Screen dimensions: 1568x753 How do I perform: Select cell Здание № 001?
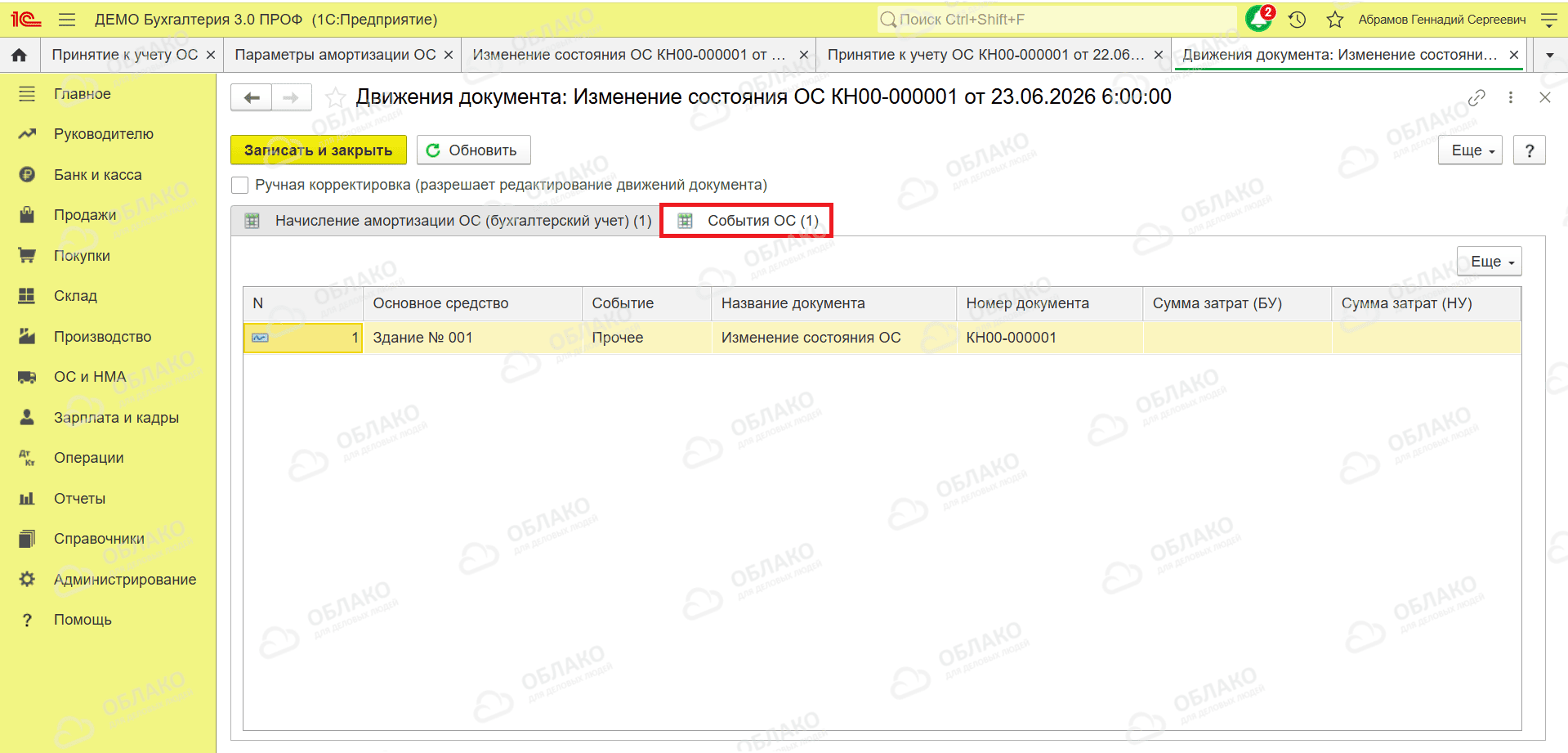point(472,338)
